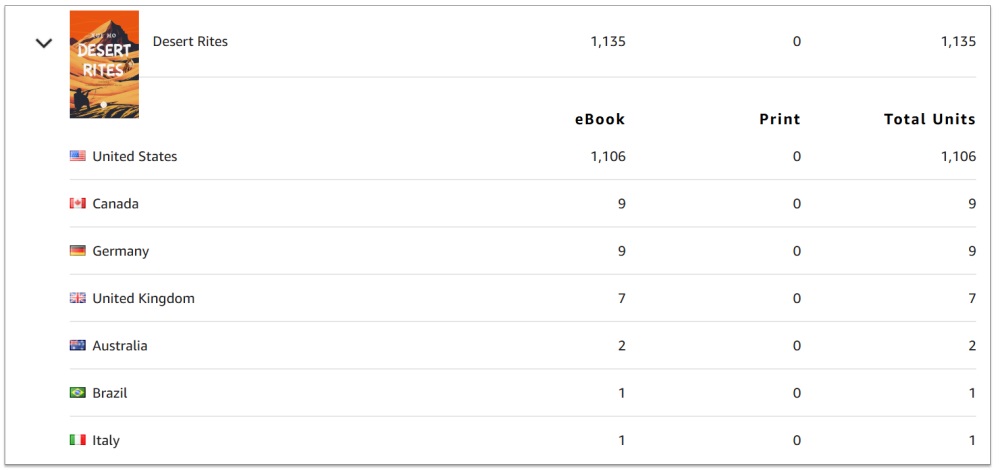
Task: Click the 1,135 total units for Desert Rites
Action: [x=959, y=41]
